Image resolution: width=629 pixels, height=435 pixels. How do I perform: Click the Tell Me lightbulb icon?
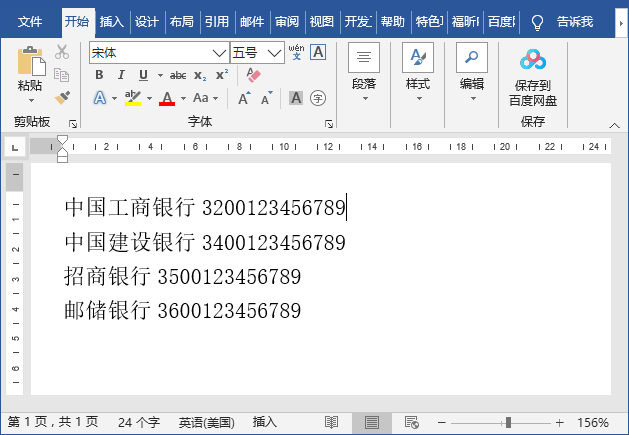(x=537, y=21)
